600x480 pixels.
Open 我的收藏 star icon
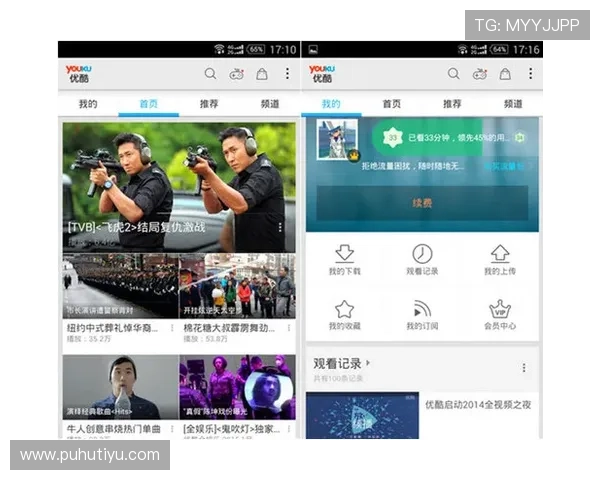344,309
